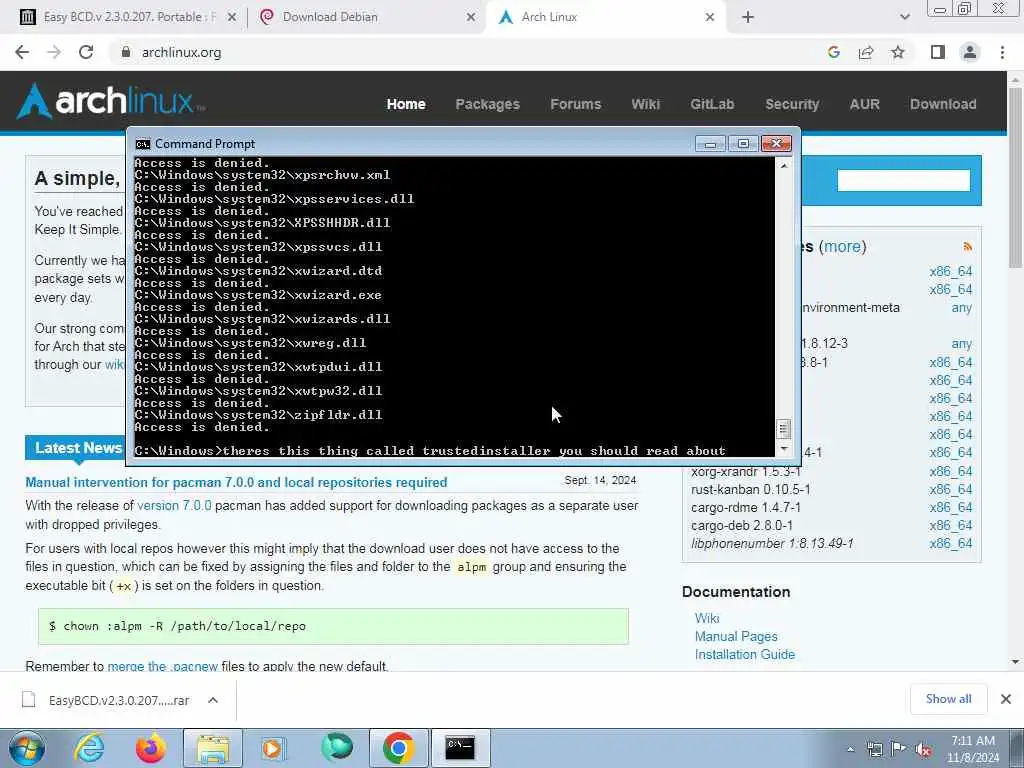
Task: Click the Command Prompt scrollbar thumb
Action: pyautogui.click(x=784, y=429)
